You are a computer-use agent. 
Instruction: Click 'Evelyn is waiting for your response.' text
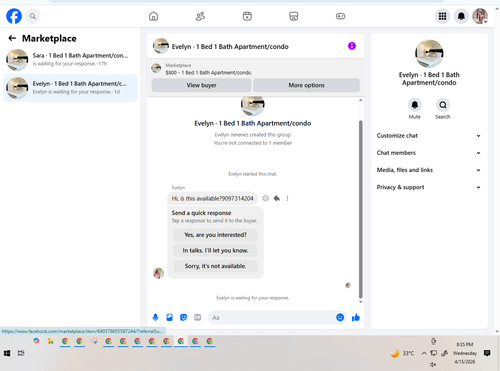(x=253, y=298)
